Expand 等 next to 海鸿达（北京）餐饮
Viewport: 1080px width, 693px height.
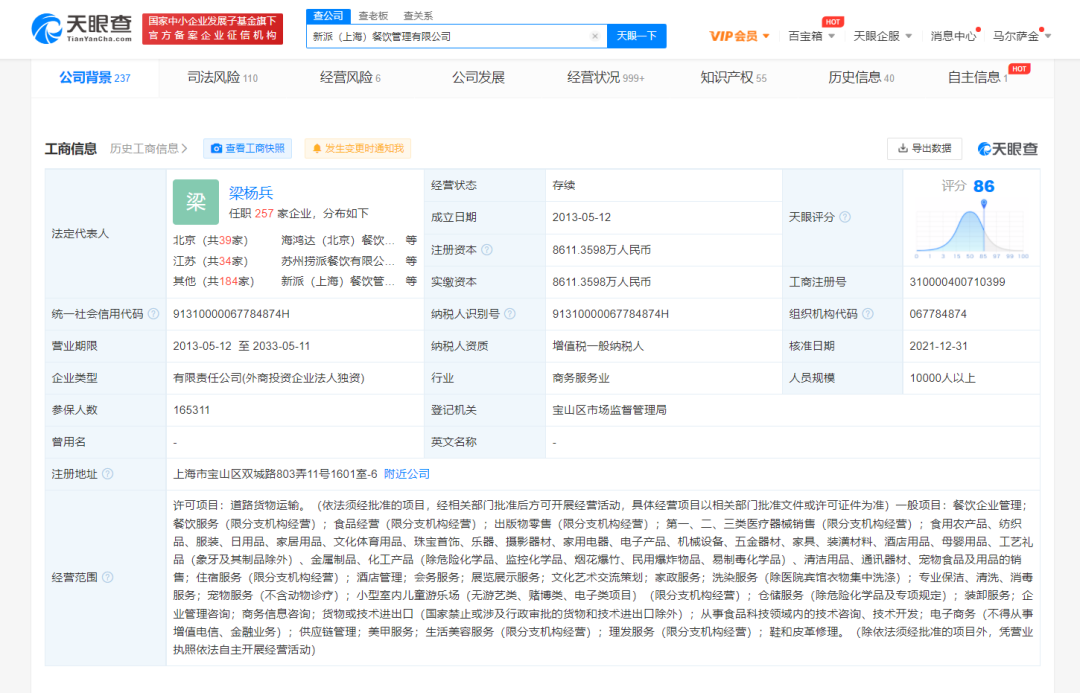pos(411,240)
